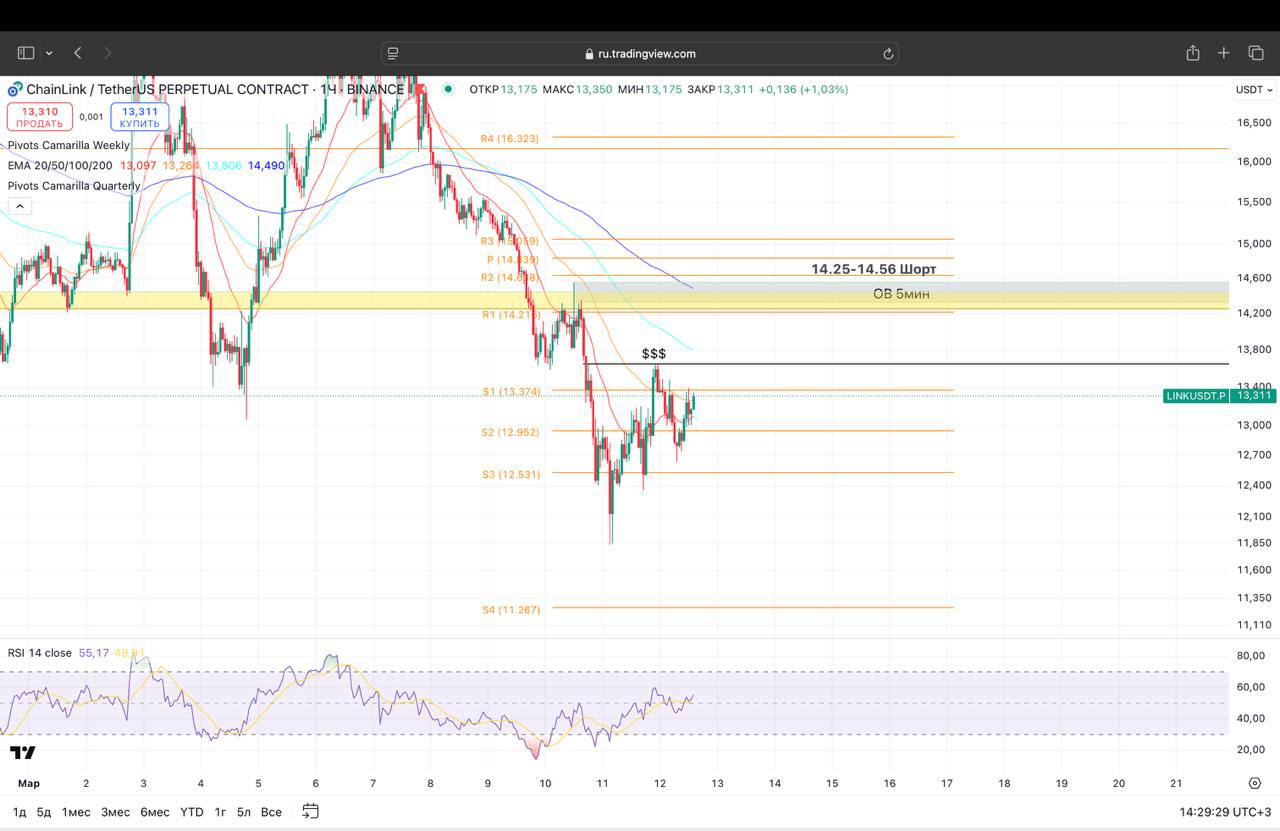Open the go-to-date calendar icon
The width and height of the screenshot is (1280, 831).
310,811
